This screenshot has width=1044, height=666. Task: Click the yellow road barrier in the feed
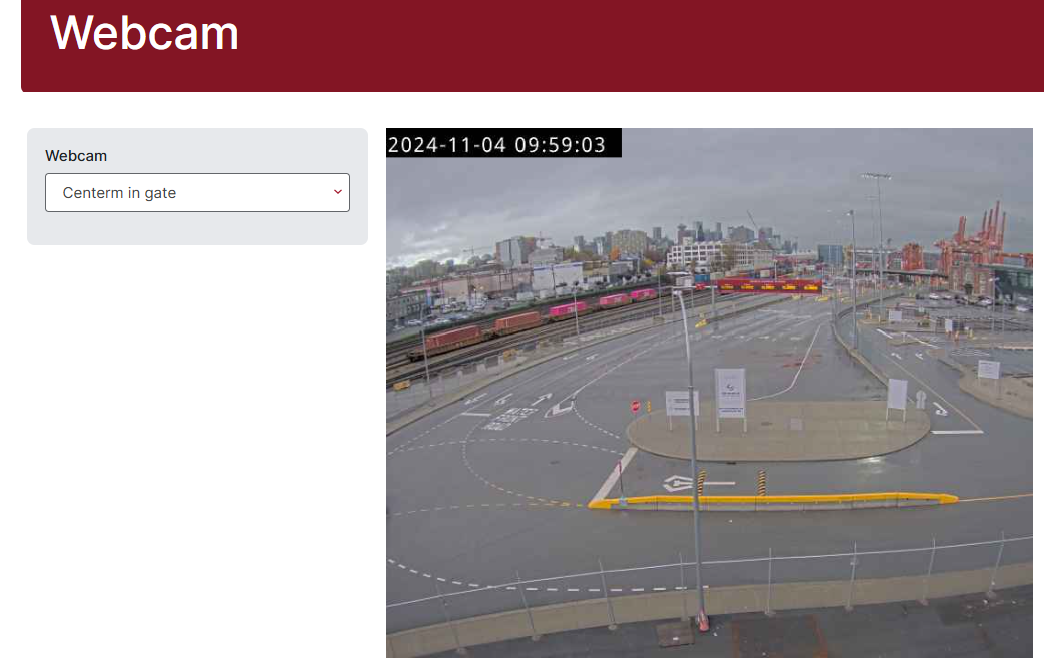tap(772, 500)
